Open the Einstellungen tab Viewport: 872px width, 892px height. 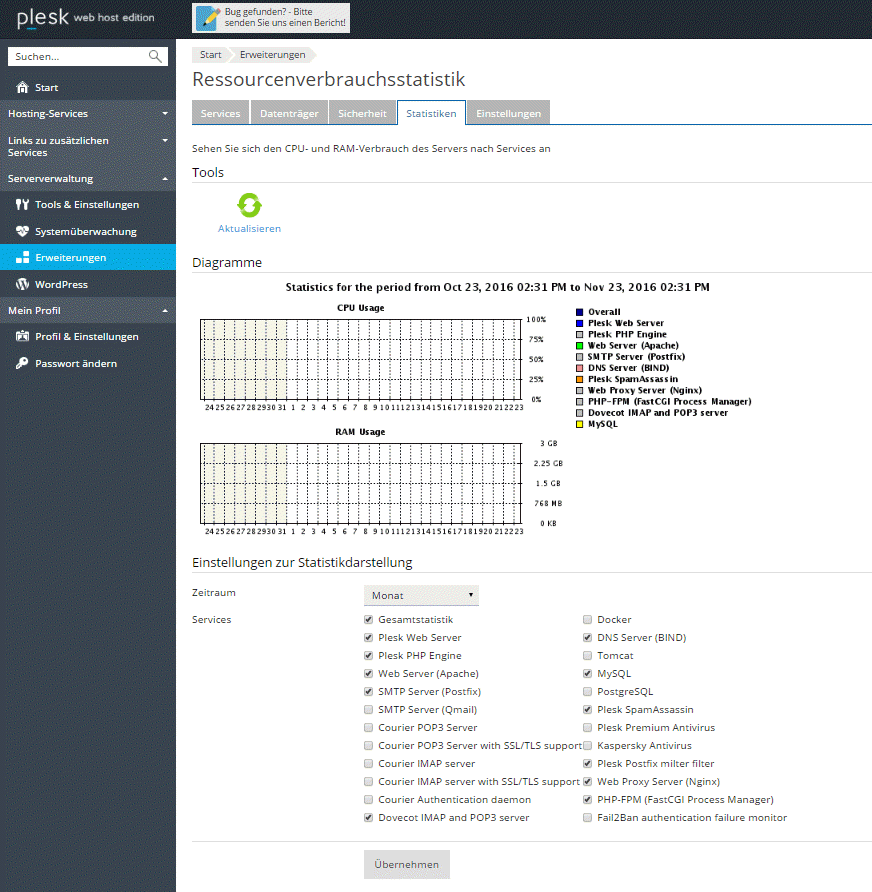pos(508,113)
